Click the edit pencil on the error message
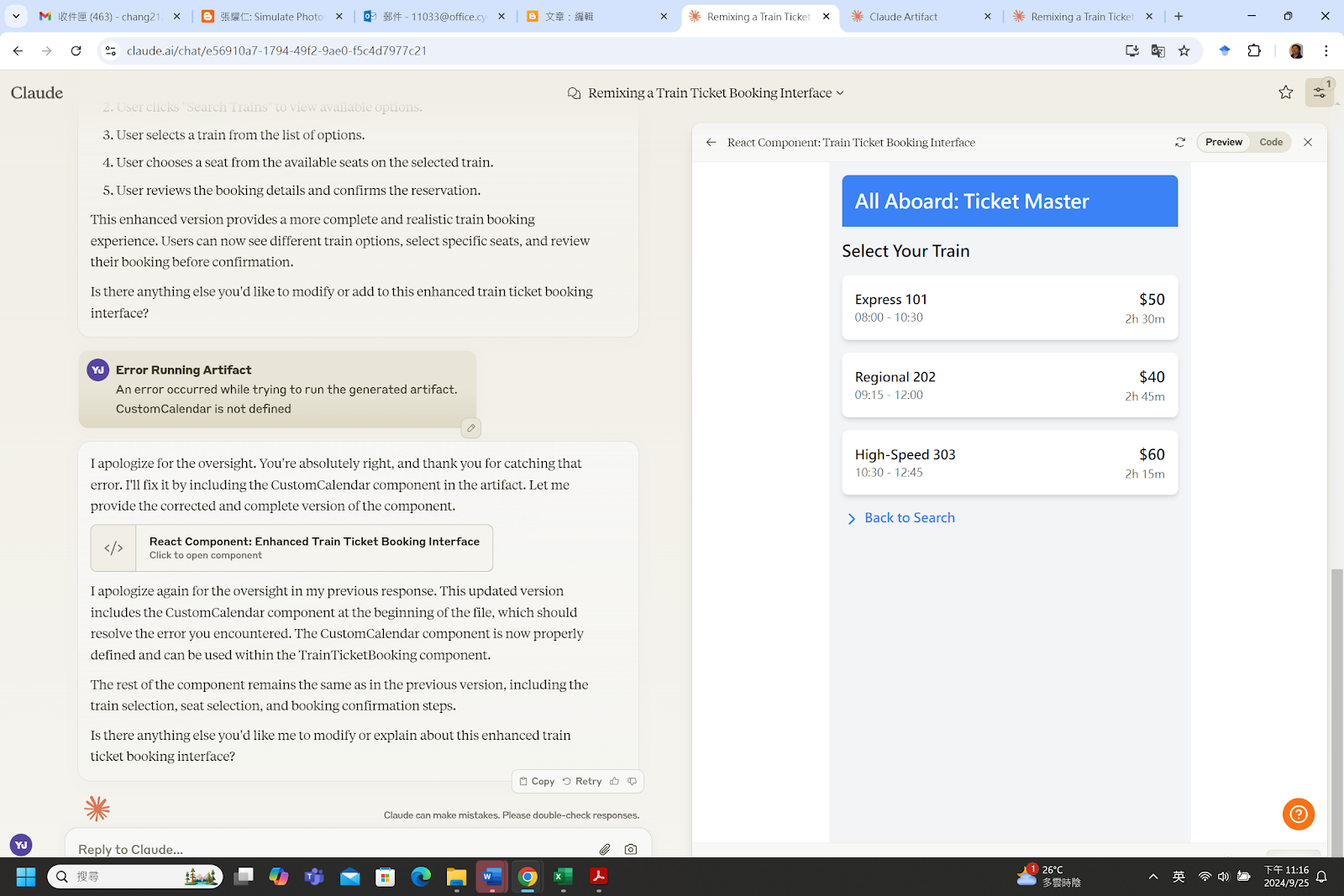 coord(471,428)
